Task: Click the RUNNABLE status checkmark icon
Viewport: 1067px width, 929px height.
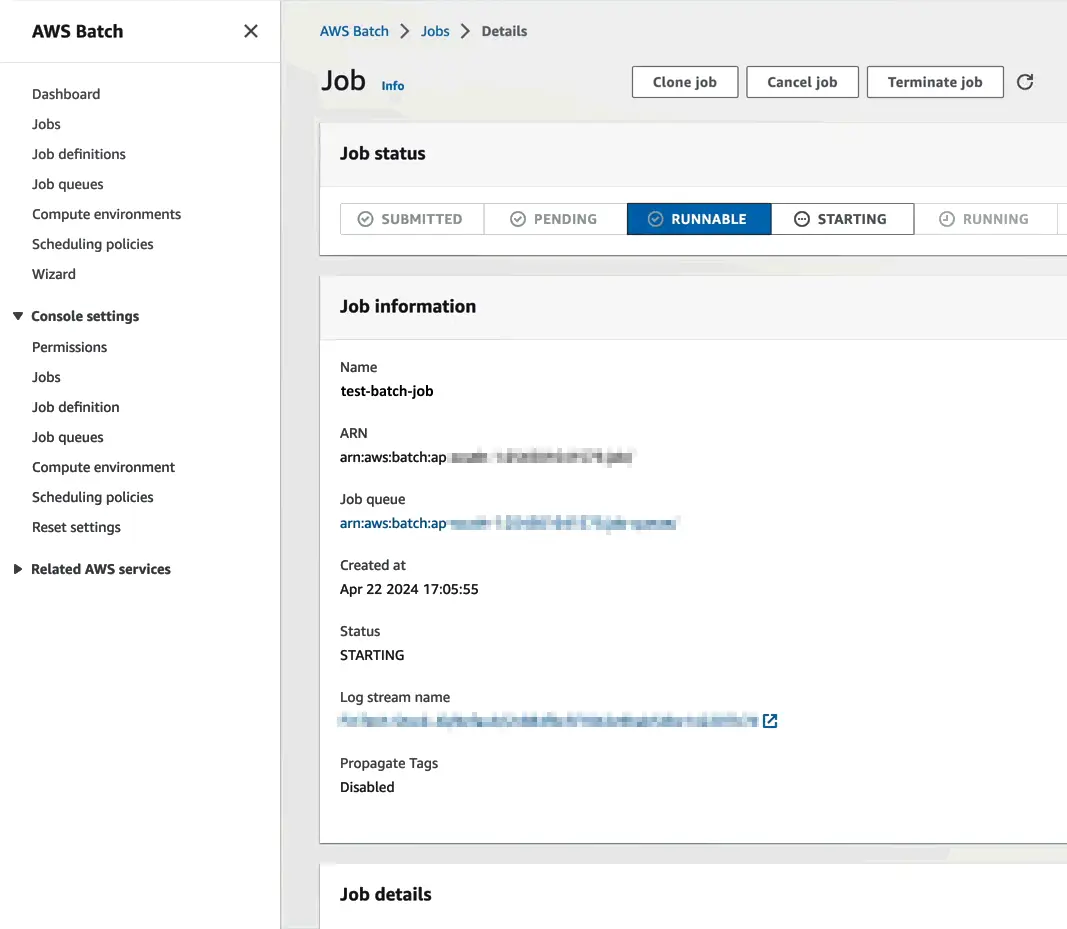Action: (x=655, y=219)
